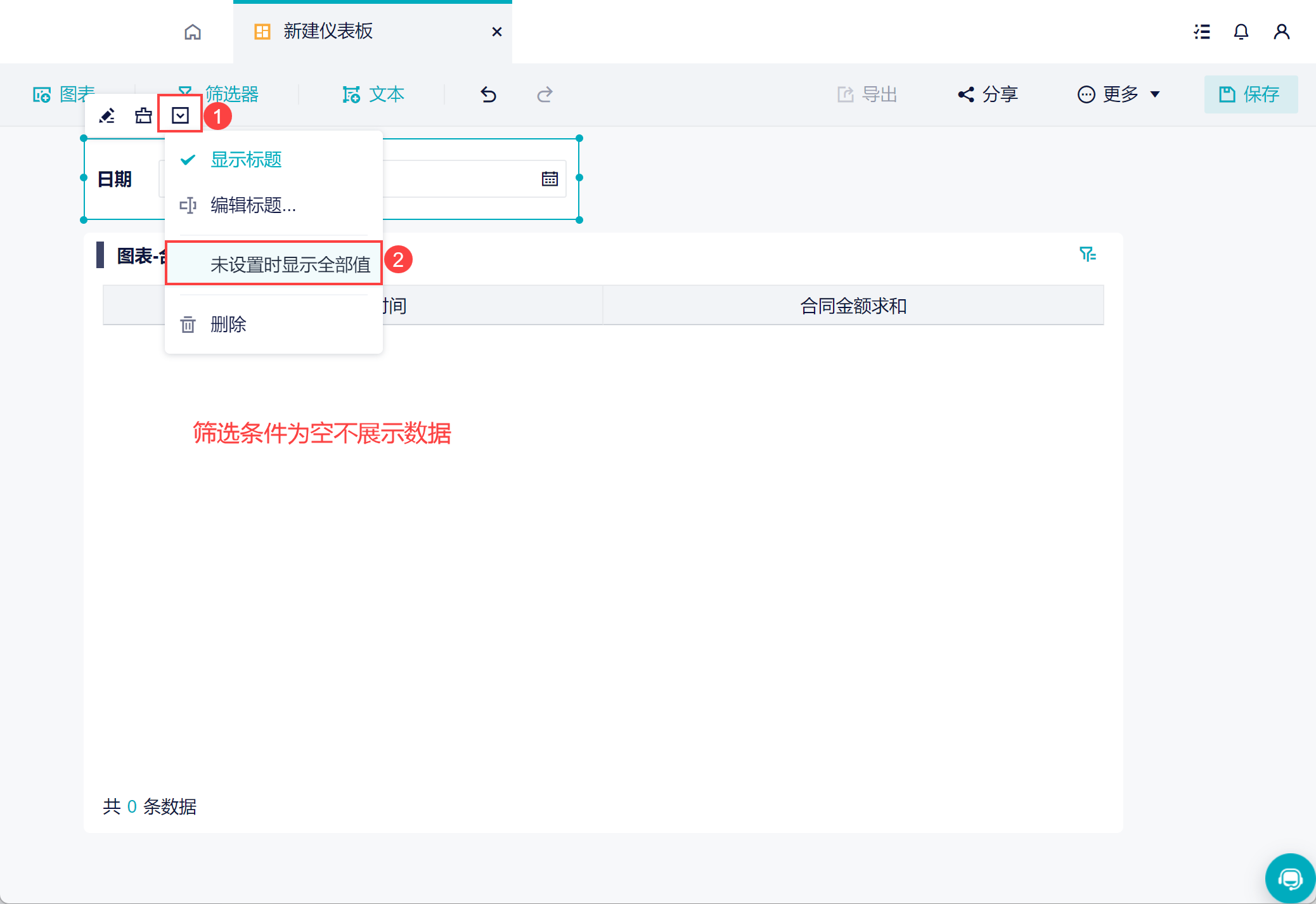Open the calendar date picker icon
The width and height of the screenshot is (1316, 904).
click(x=550, y=179)
